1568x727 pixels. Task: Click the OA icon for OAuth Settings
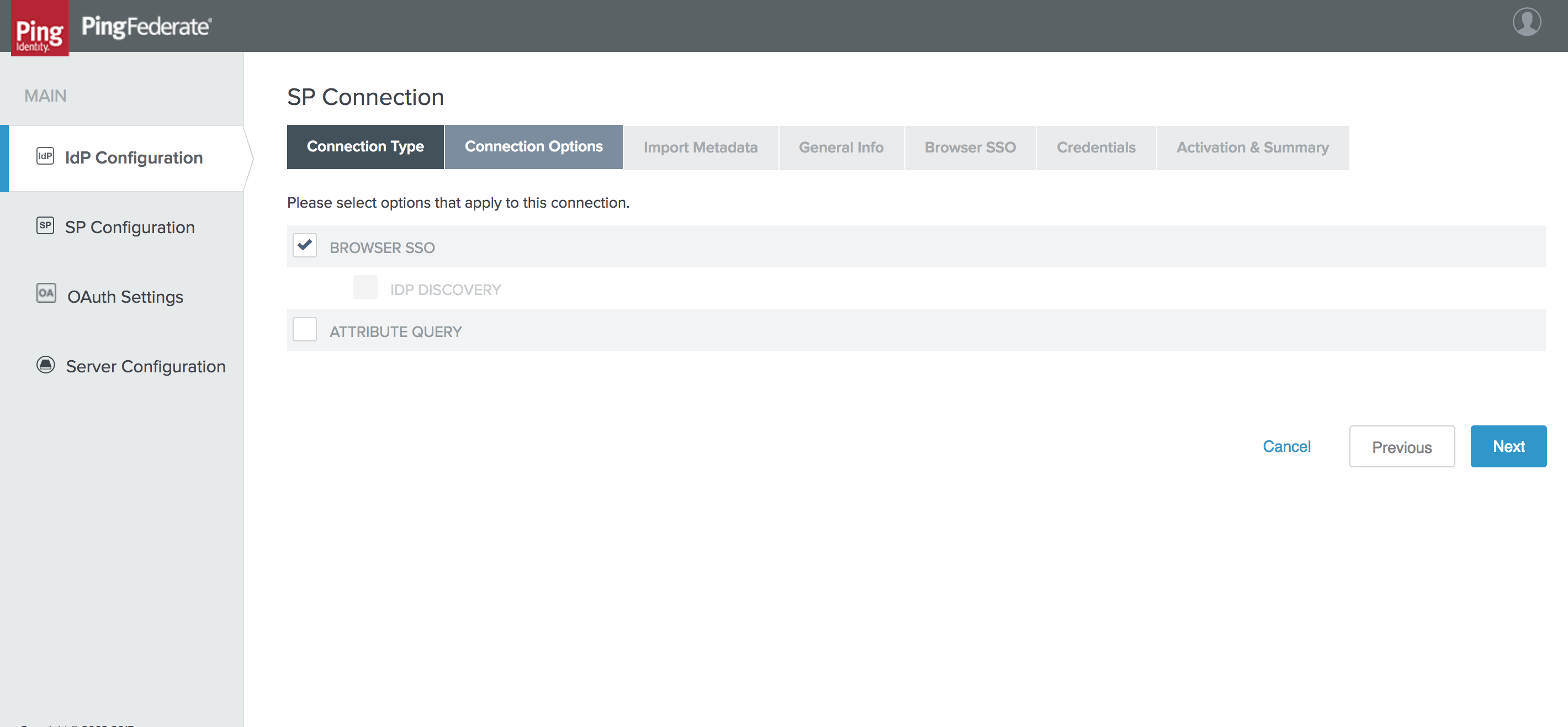pos(46,293)
